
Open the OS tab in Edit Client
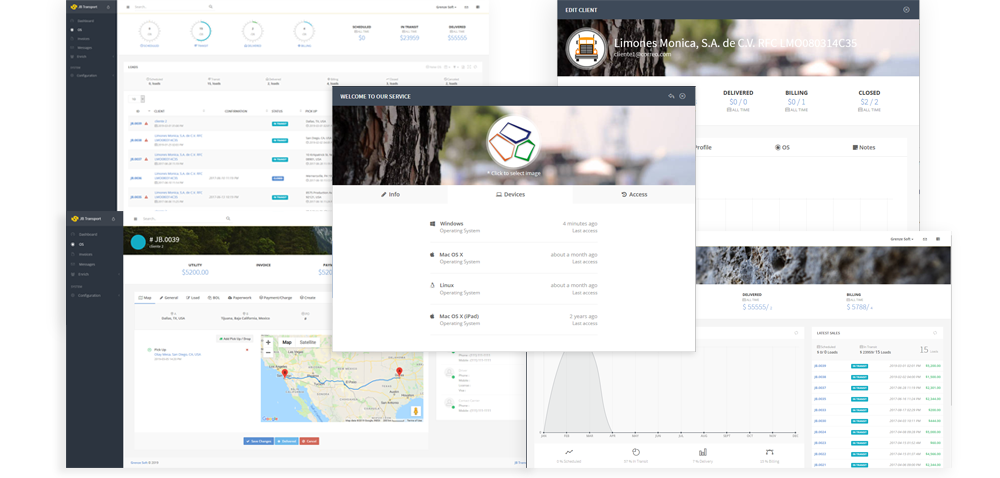coord(782,147)
